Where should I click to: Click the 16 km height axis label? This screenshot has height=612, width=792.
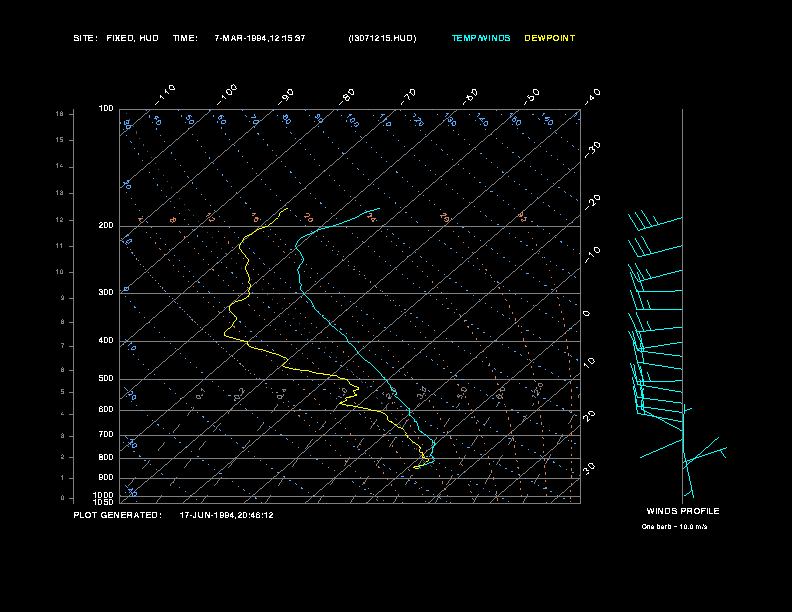[59, 114]
